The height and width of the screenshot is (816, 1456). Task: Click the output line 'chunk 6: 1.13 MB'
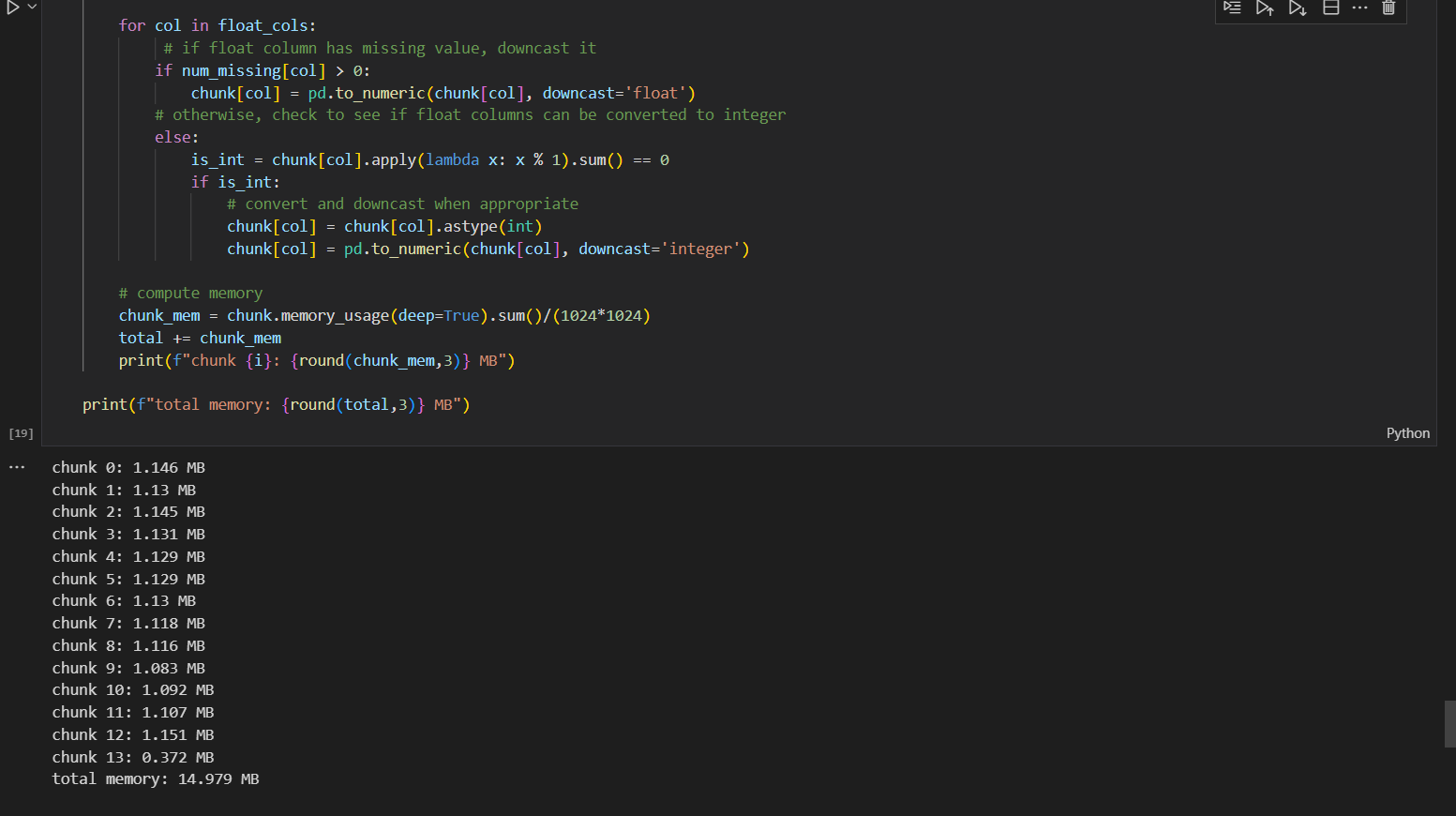pos(124,601)
